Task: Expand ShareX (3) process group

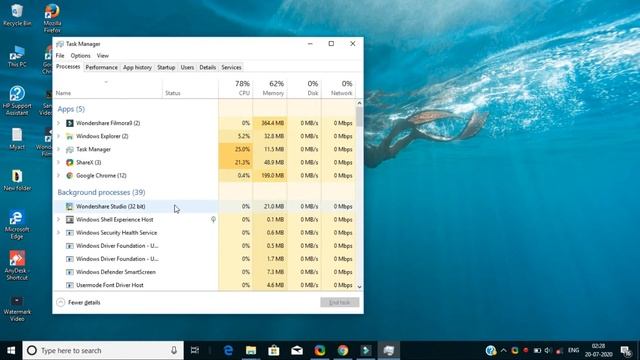Action: (59, 162)
